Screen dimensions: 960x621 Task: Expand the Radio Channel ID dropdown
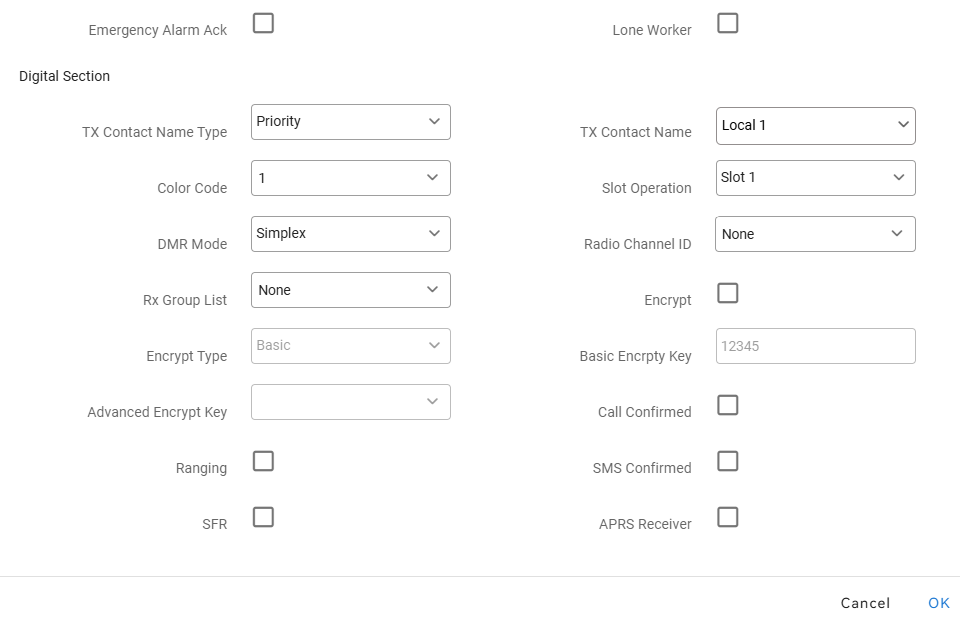tap(815, 234)
